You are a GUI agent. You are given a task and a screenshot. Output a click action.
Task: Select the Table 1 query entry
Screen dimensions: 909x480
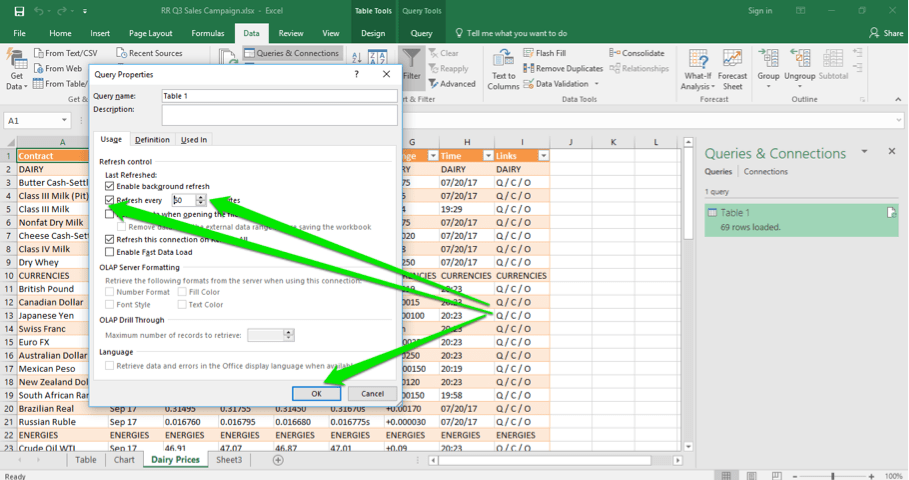coord(801,220)
